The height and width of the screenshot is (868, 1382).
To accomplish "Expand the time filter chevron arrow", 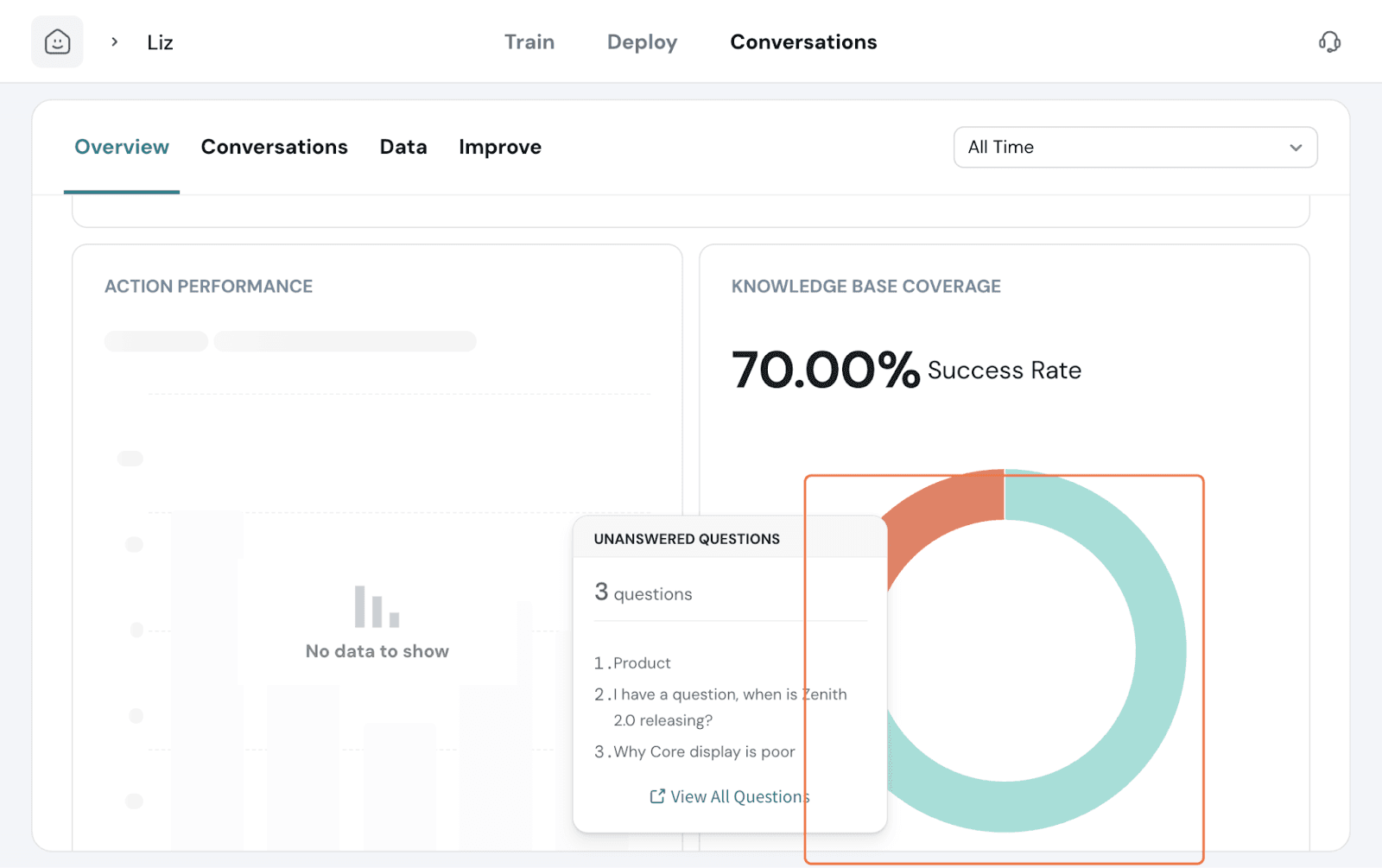I will click(1295, 148).
